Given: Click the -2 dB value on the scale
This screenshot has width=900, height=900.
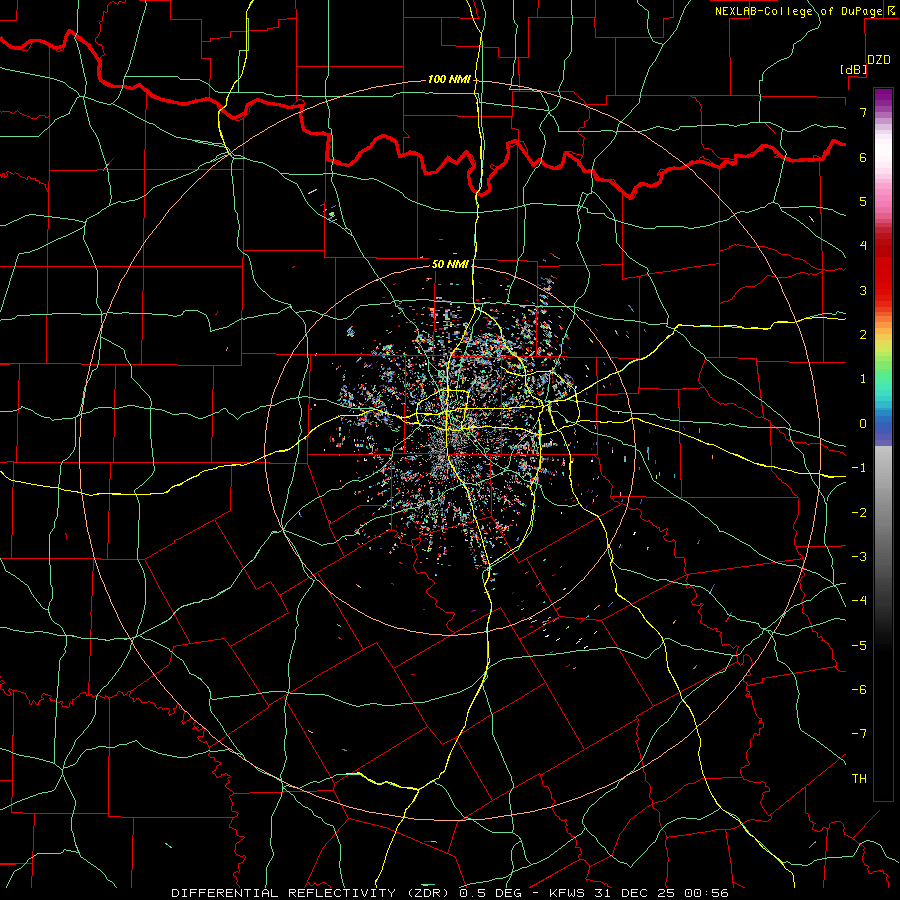Looking at the screenshot, I should pyautogui.click(x=859, y=513).
